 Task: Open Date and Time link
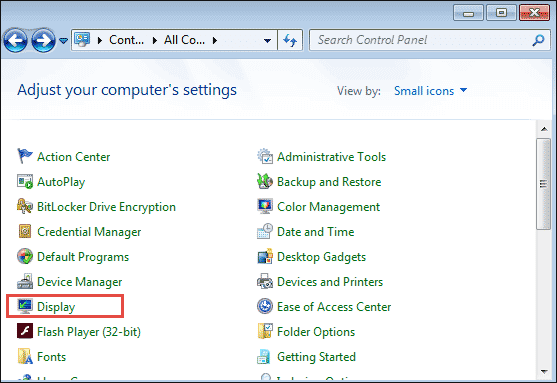pos(316,232)
